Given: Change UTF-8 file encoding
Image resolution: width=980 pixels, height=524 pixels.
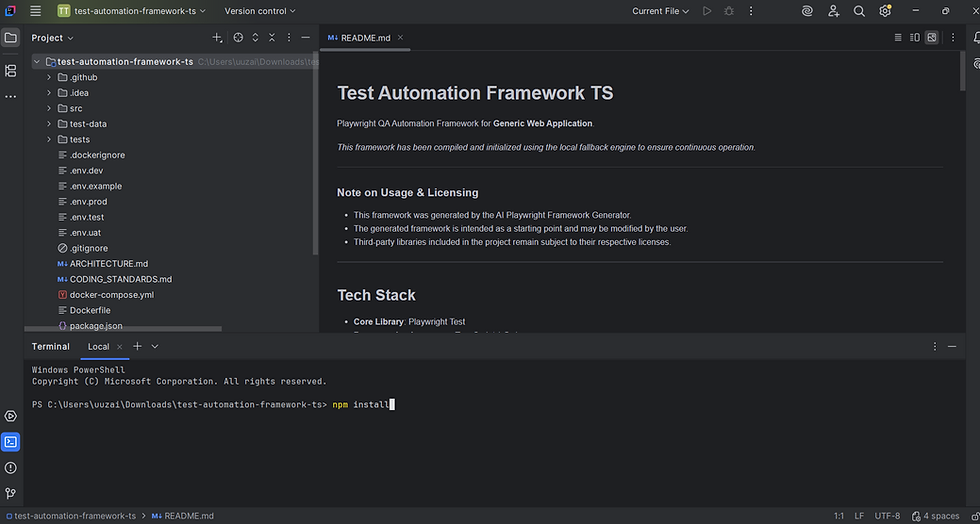Looking at the screenshot, I should 888,516.
